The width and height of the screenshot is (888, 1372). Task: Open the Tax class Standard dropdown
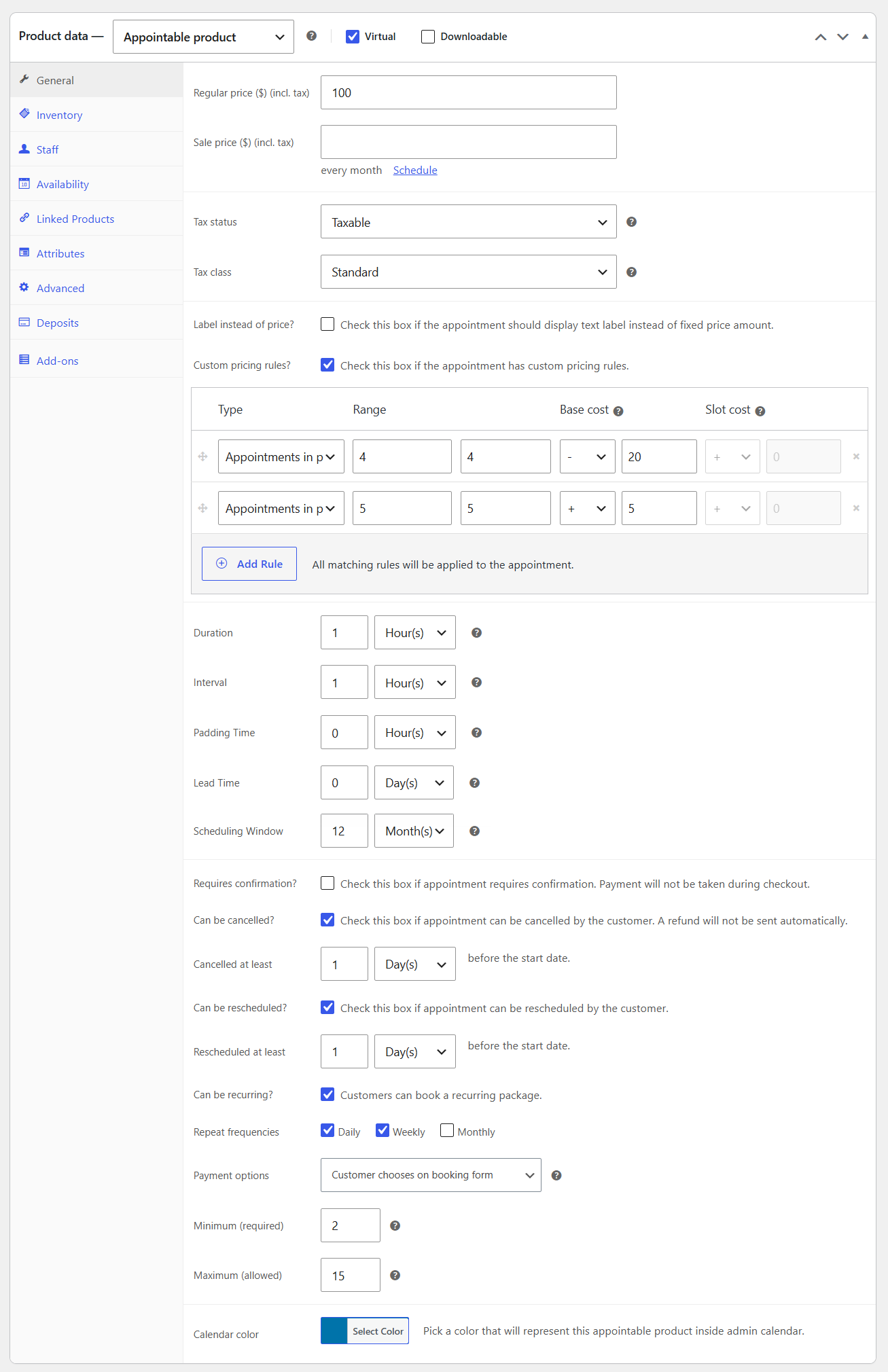(469, 272)
